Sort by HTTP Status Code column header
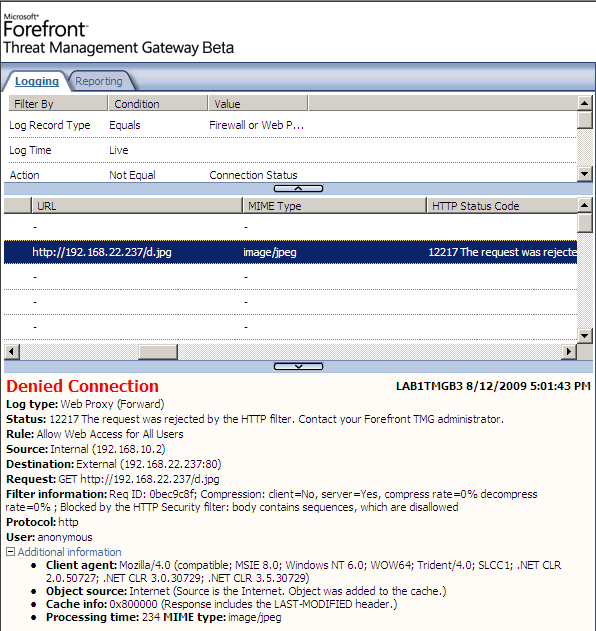 [502, 206]
